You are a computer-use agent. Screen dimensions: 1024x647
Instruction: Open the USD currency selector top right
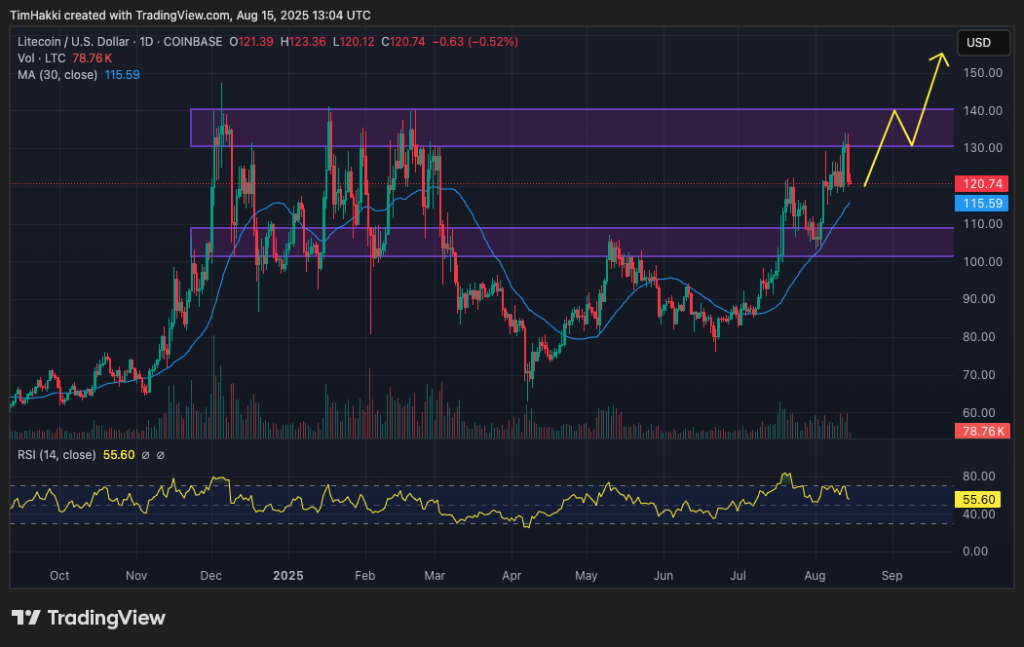983,43
